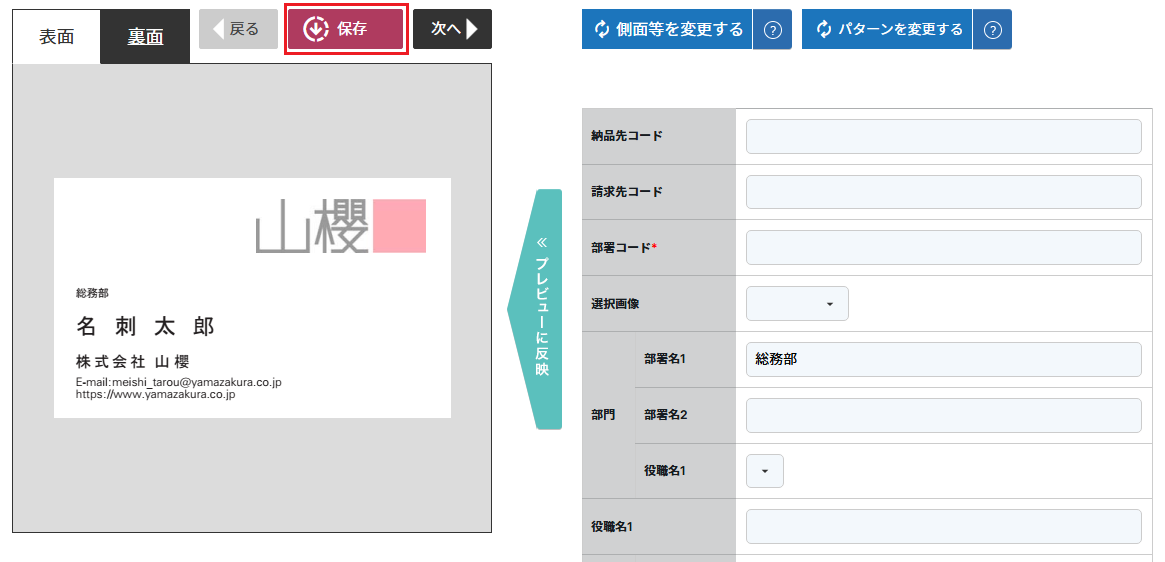The width and height of the screenshot is (1165, 562).
Task: Select the 表面 tab
Action: click(56, 37)
